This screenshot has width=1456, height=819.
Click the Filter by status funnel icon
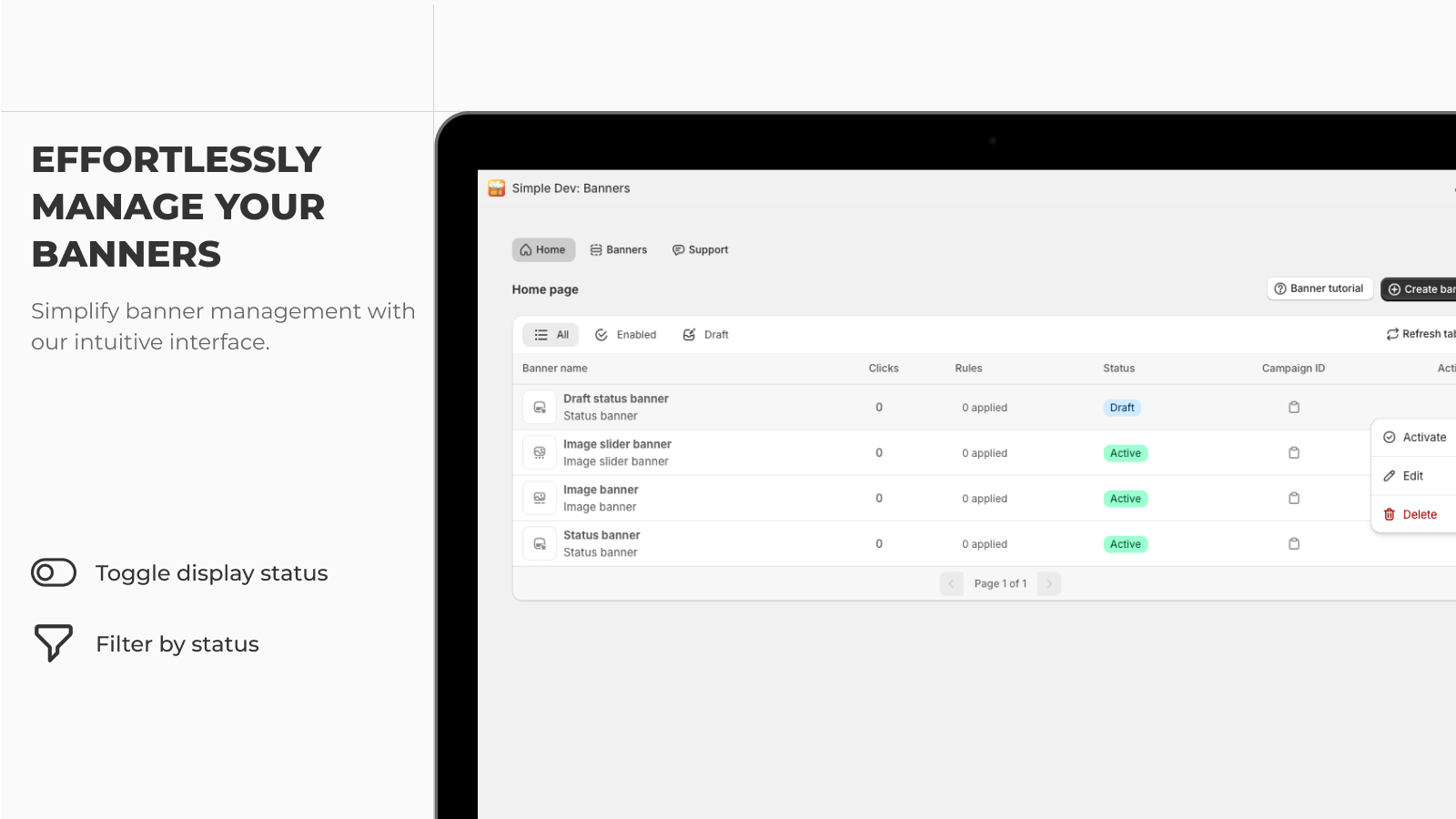click(x=54, y=642)
